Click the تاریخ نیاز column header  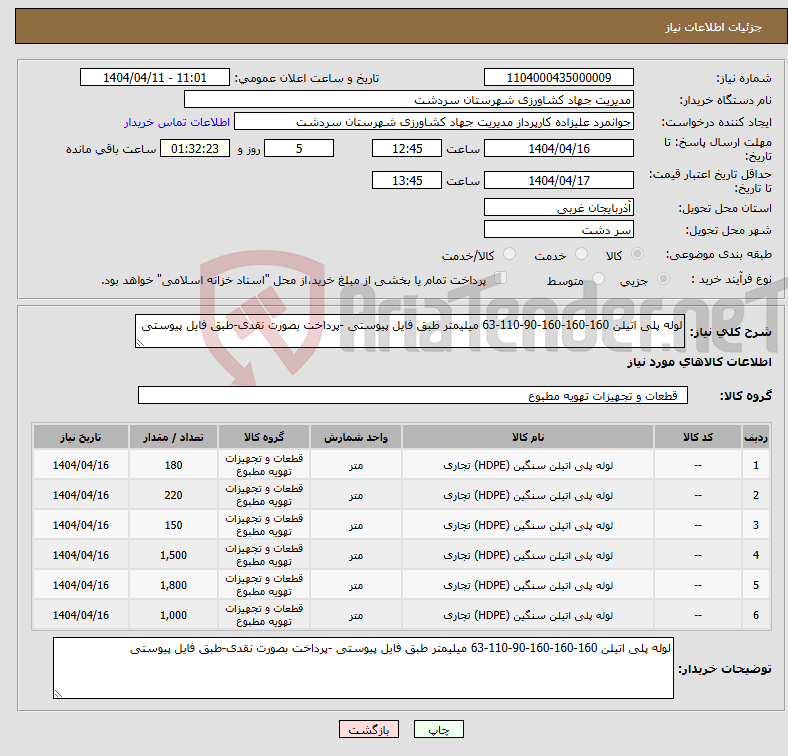81,437
